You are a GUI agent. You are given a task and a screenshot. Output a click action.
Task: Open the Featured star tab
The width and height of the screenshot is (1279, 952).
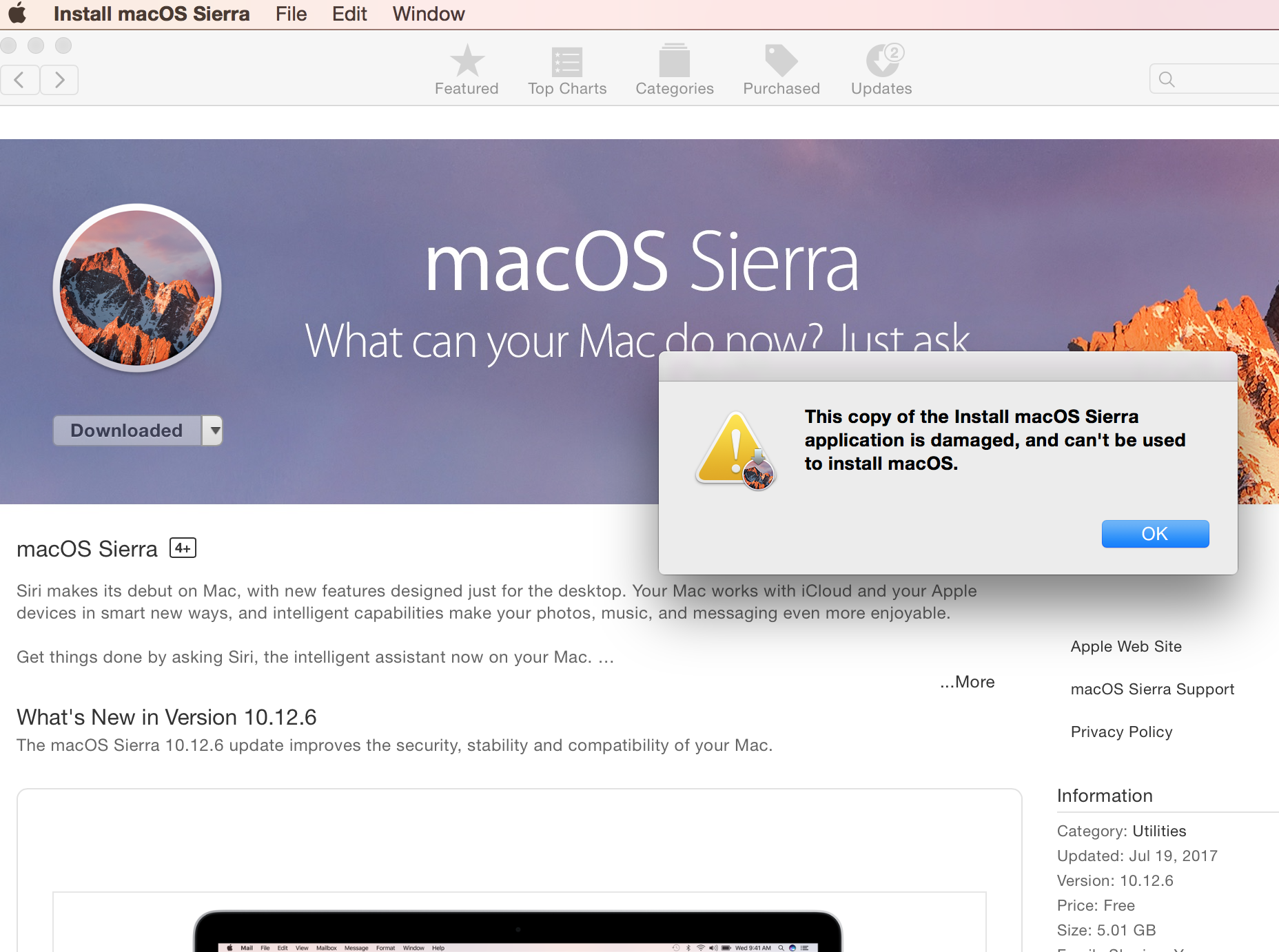point(467,70)
